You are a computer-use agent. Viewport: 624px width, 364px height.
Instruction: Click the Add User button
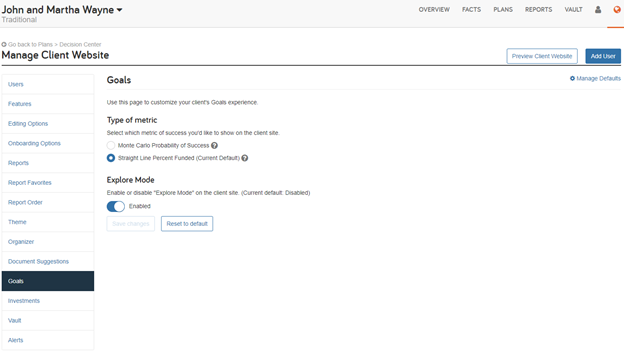[603, 56]
